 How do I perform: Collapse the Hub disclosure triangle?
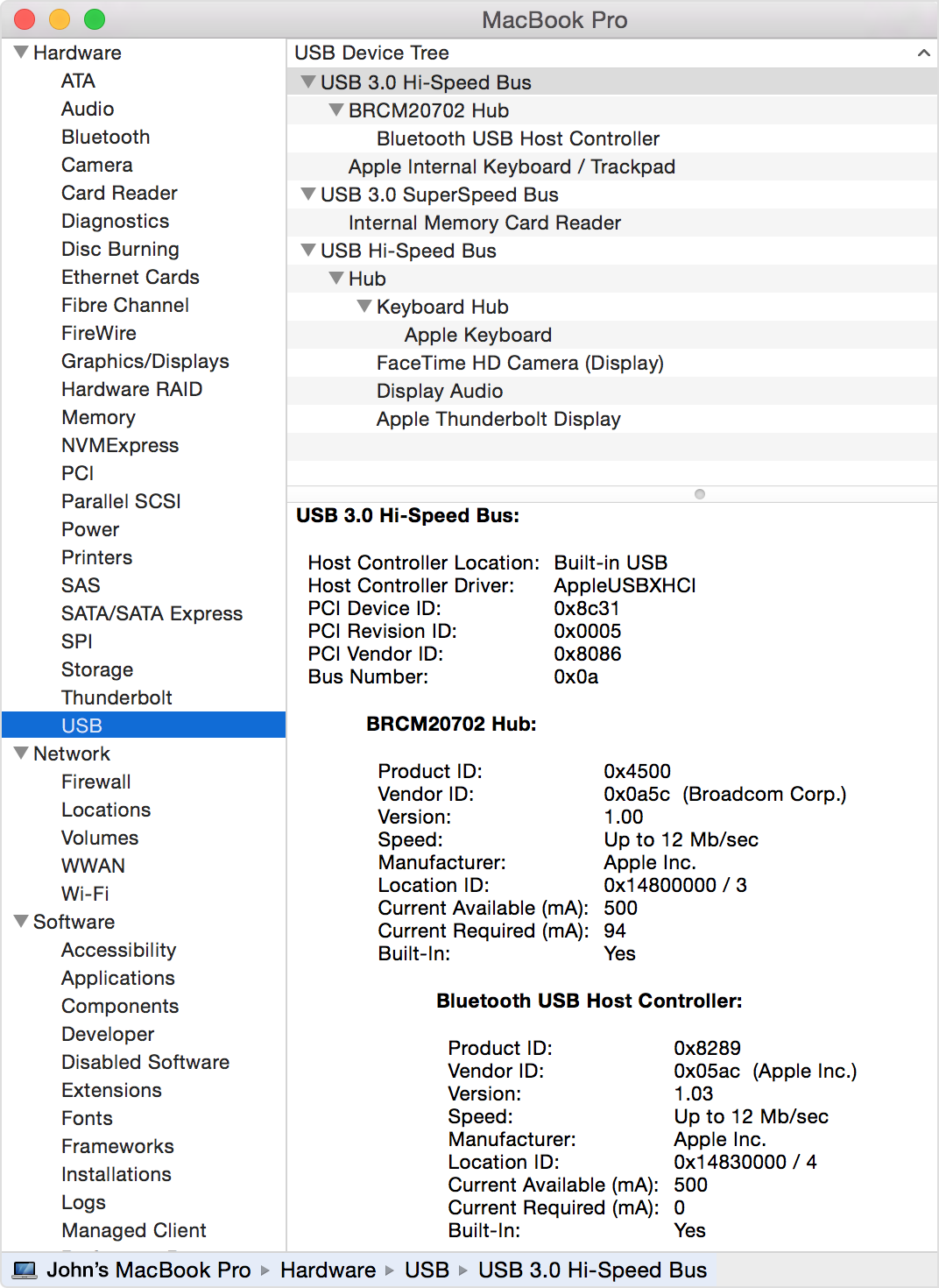coord(336,279)
